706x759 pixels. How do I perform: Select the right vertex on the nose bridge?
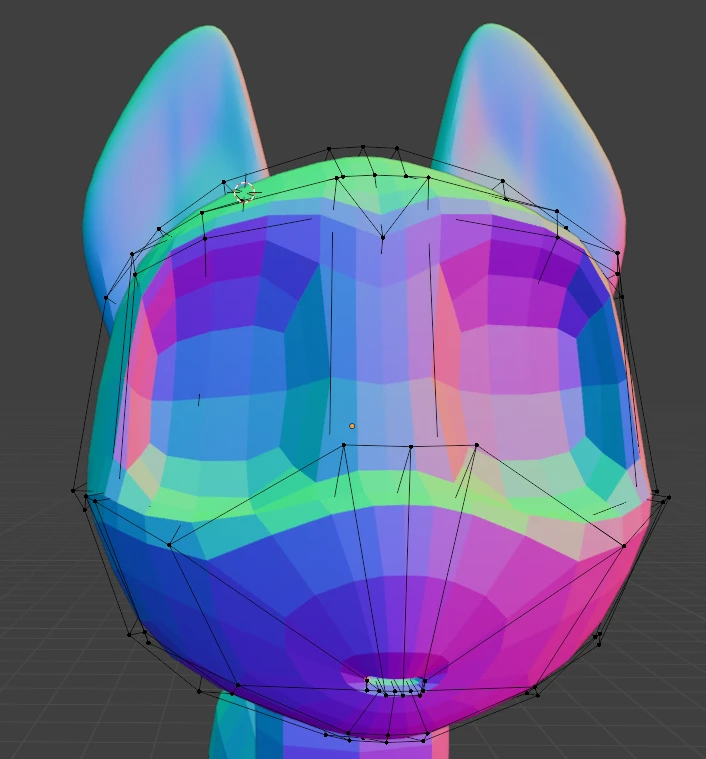pos(476,444)
